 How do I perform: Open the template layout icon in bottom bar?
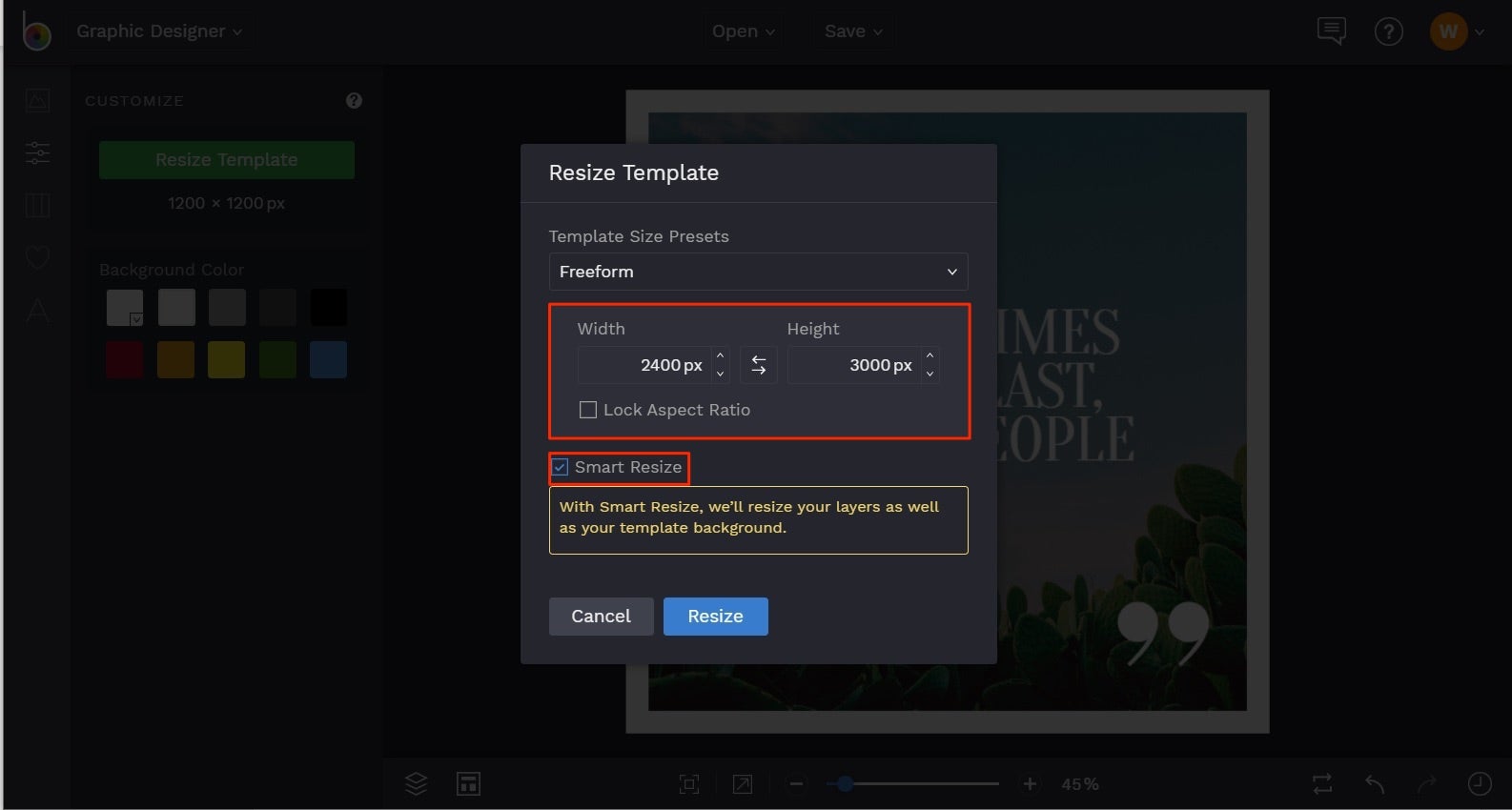click(468, 783)
